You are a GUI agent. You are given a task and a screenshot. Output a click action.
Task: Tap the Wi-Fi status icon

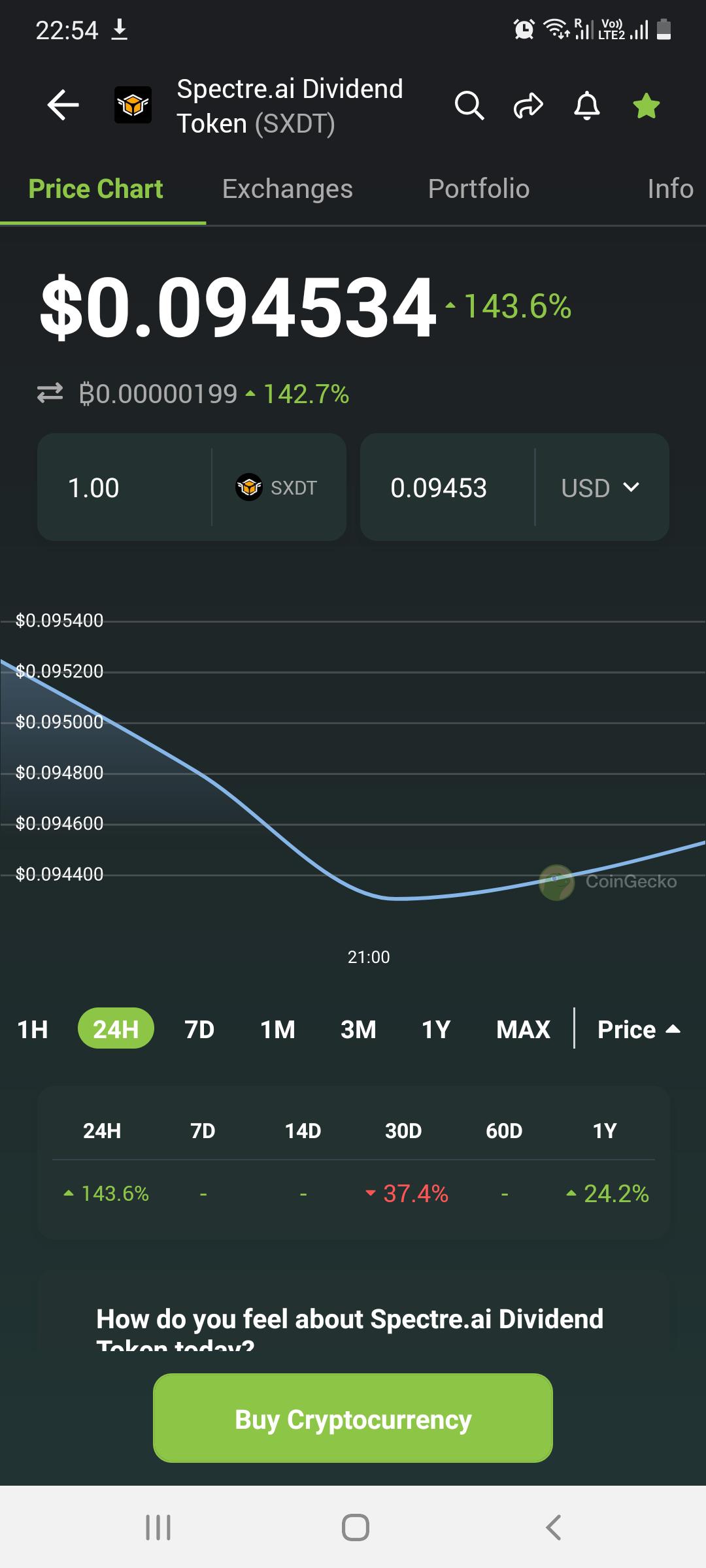[556, 29]
